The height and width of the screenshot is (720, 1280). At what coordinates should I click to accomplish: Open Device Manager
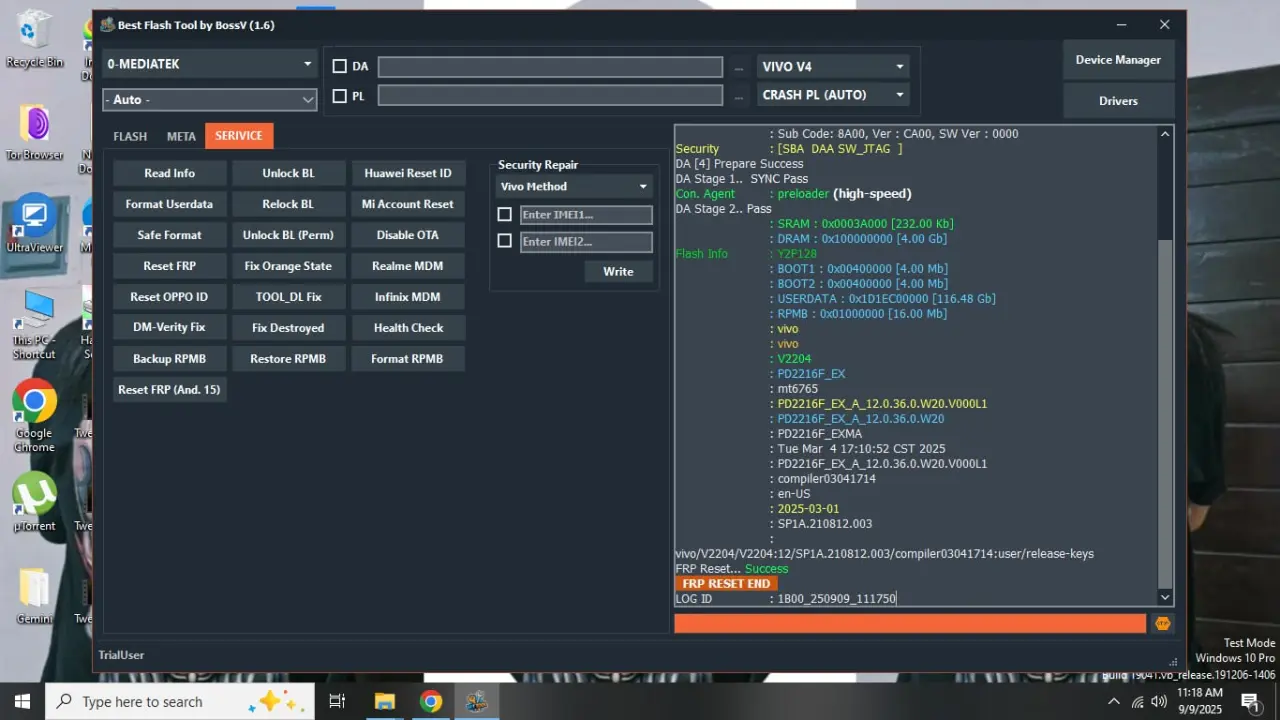point(1118,60)
